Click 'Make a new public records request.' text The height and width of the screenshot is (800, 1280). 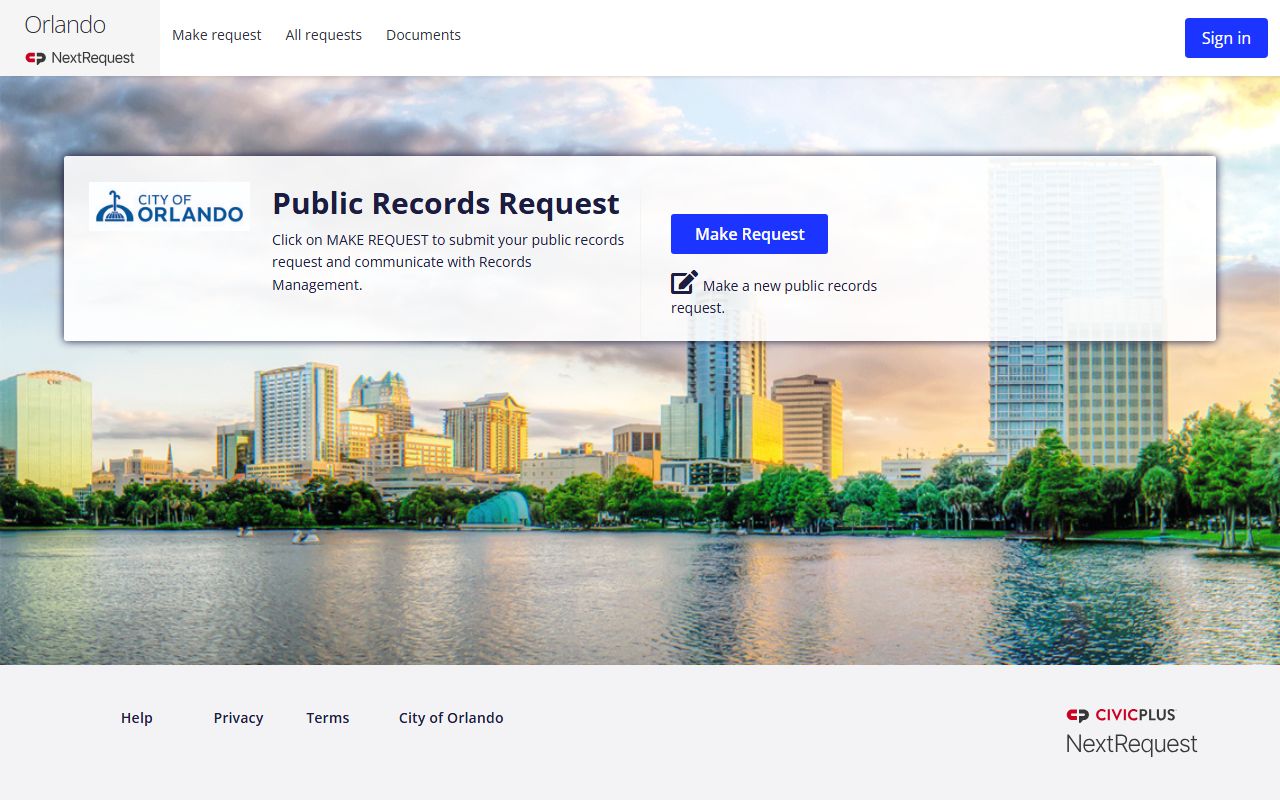[774, 296]
